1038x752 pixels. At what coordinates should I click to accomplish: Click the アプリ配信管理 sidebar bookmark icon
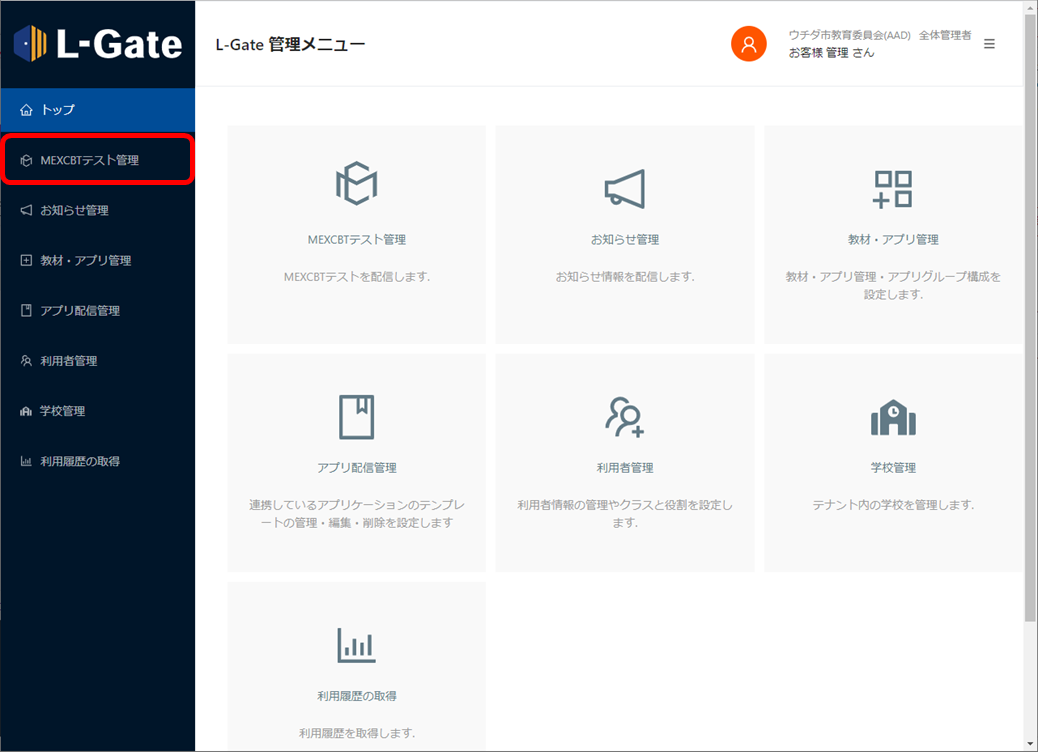click(x=26, y=310)
